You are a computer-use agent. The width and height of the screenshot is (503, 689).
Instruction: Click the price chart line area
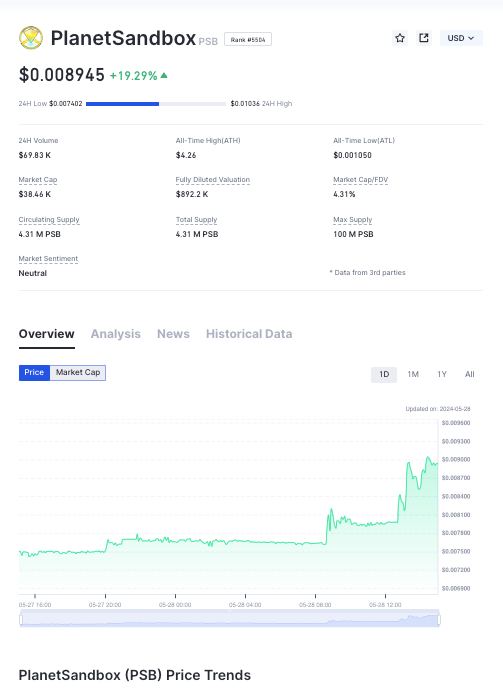(x=228, y=505)
